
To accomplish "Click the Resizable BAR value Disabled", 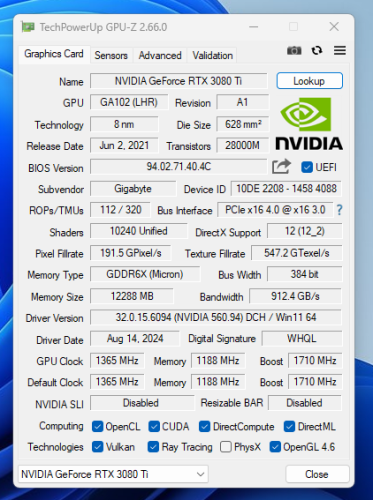I will click(305, 403).
